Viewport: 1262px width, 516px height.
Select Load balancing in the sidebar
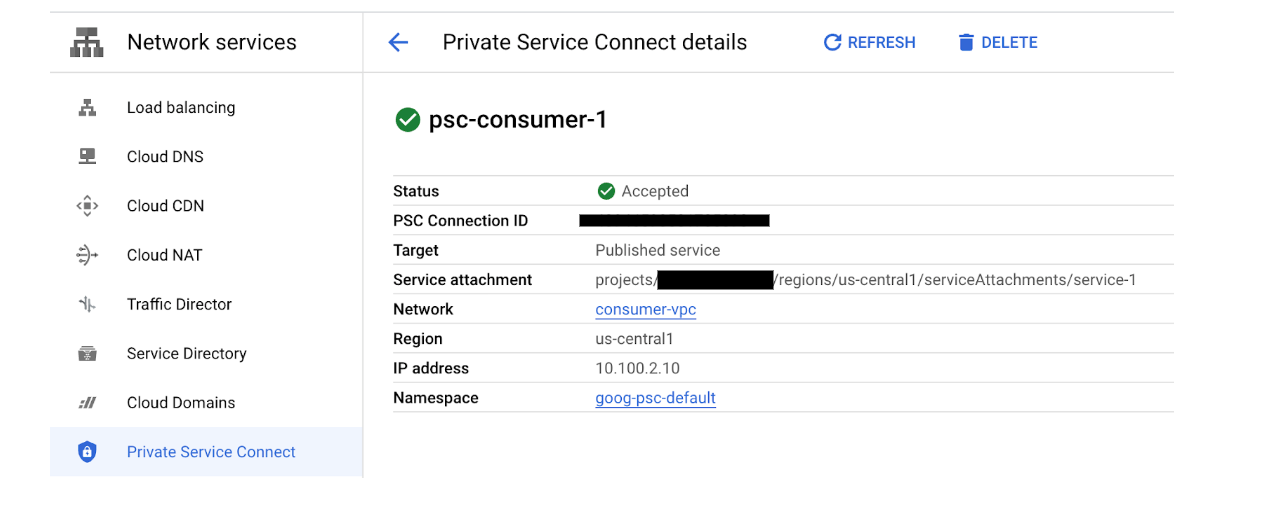click(x=181, y=108)
